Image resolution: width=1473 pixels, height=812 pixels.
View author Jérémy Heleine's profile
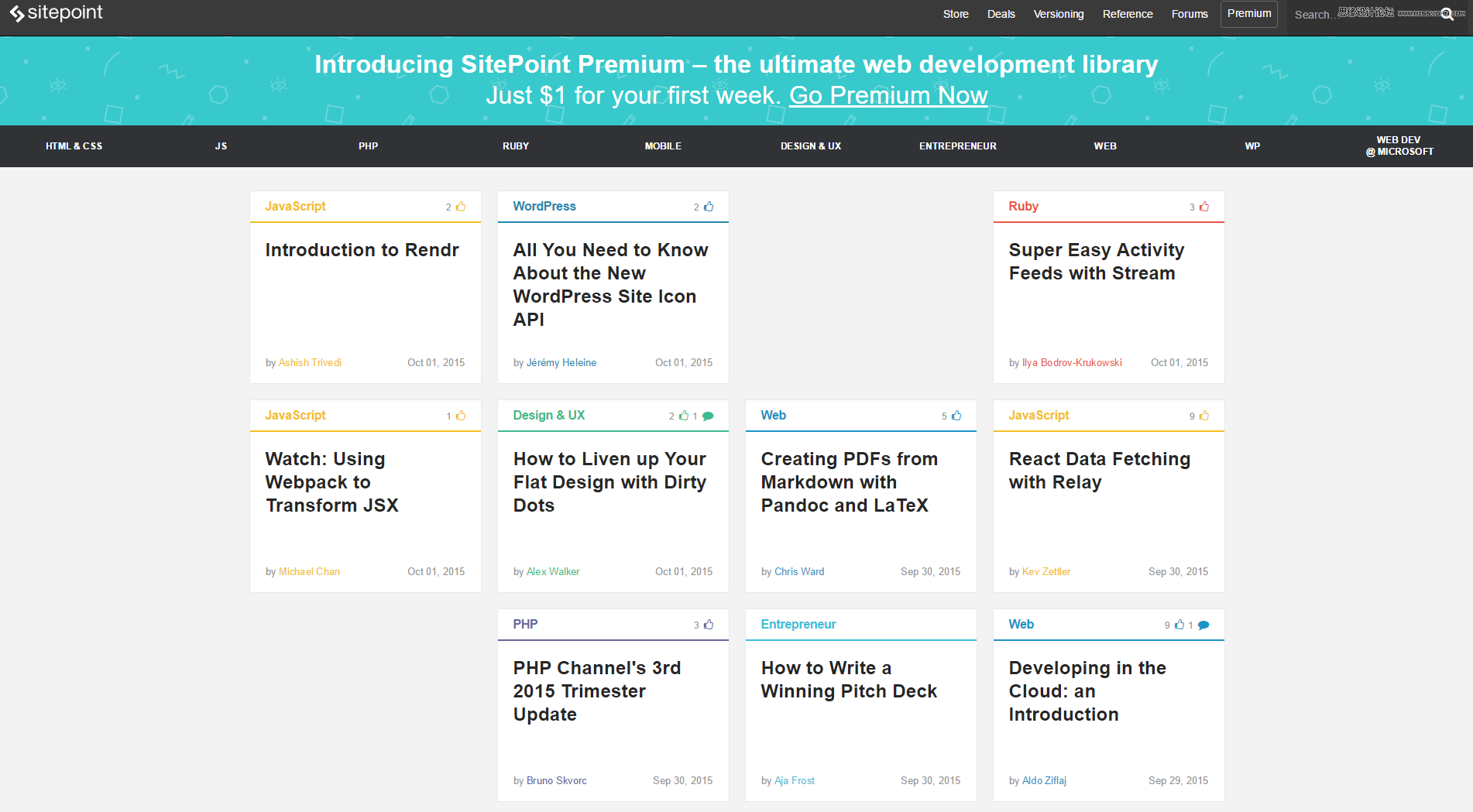[561, 363]
